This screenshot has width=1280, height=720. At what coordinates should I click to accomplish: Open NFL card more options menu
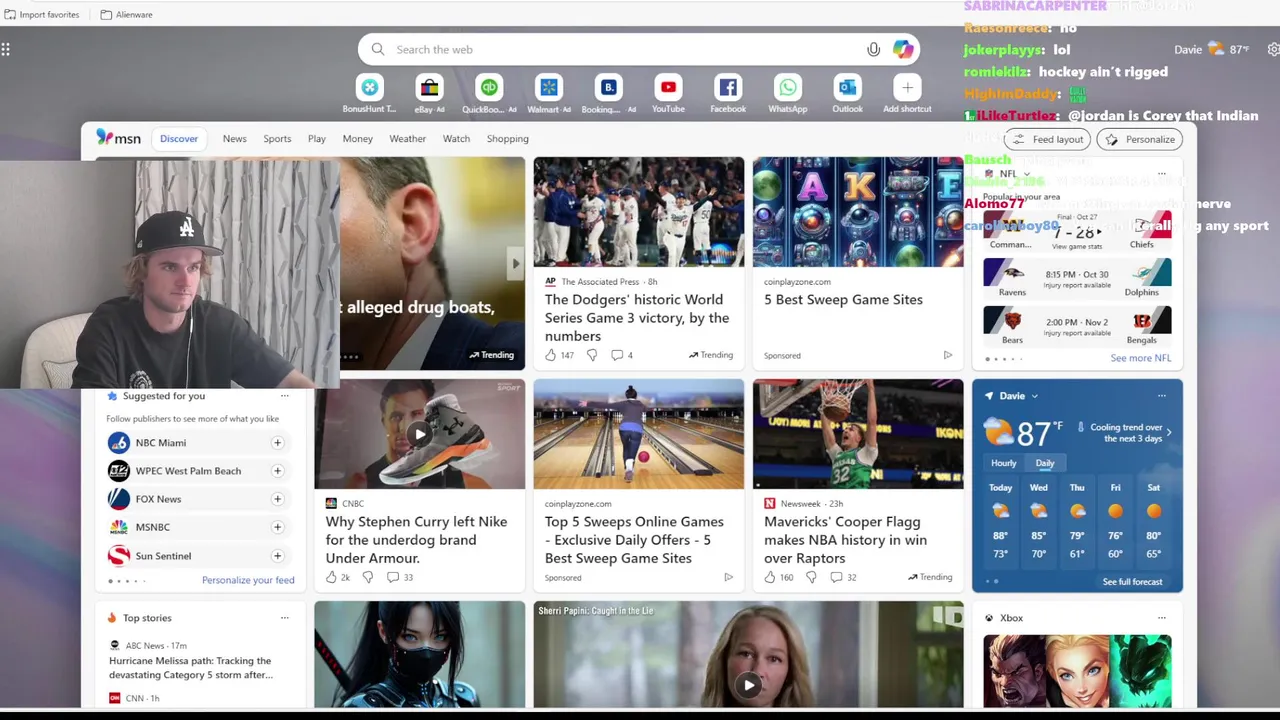click(x=1161, y=174)
